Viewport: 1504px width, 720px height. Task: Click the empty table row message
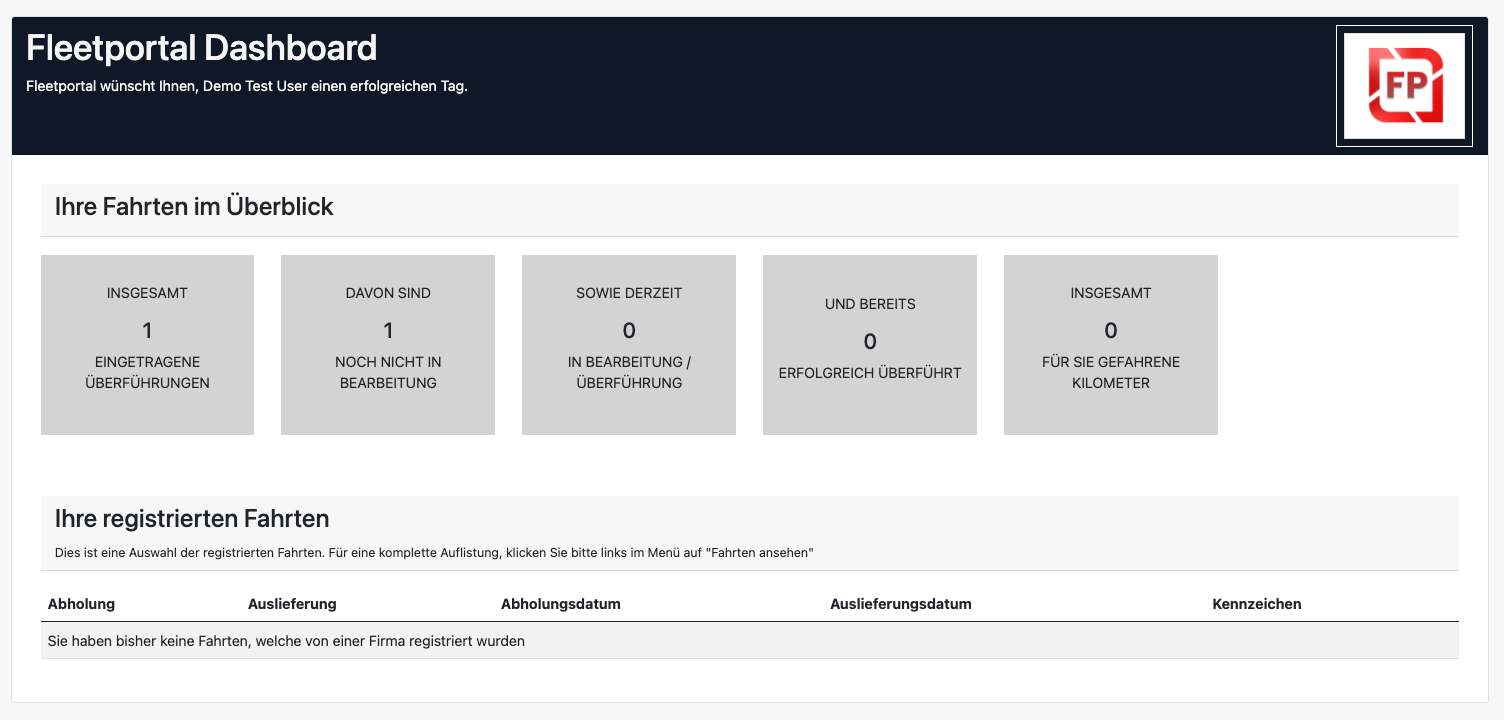(286, 641)
